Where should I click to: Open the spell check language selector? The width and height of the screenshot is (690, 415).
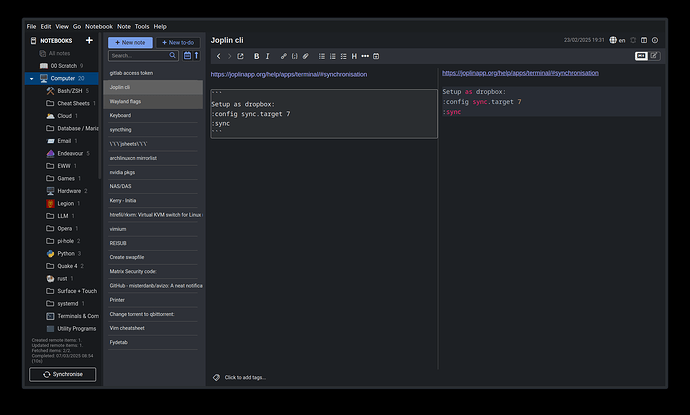(613, 40)
